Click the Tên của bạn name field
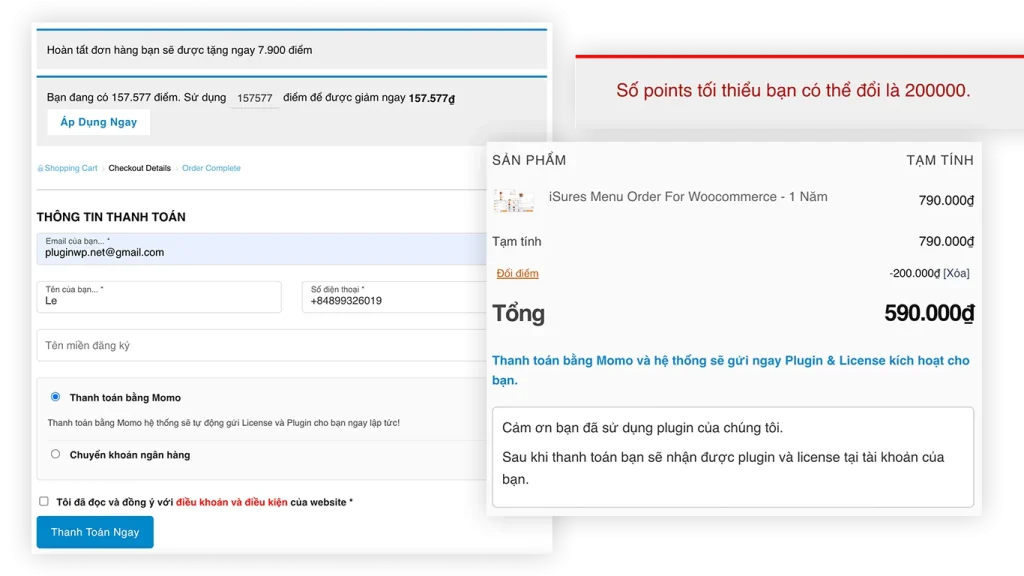The image size is (1024, 576). 159,297
